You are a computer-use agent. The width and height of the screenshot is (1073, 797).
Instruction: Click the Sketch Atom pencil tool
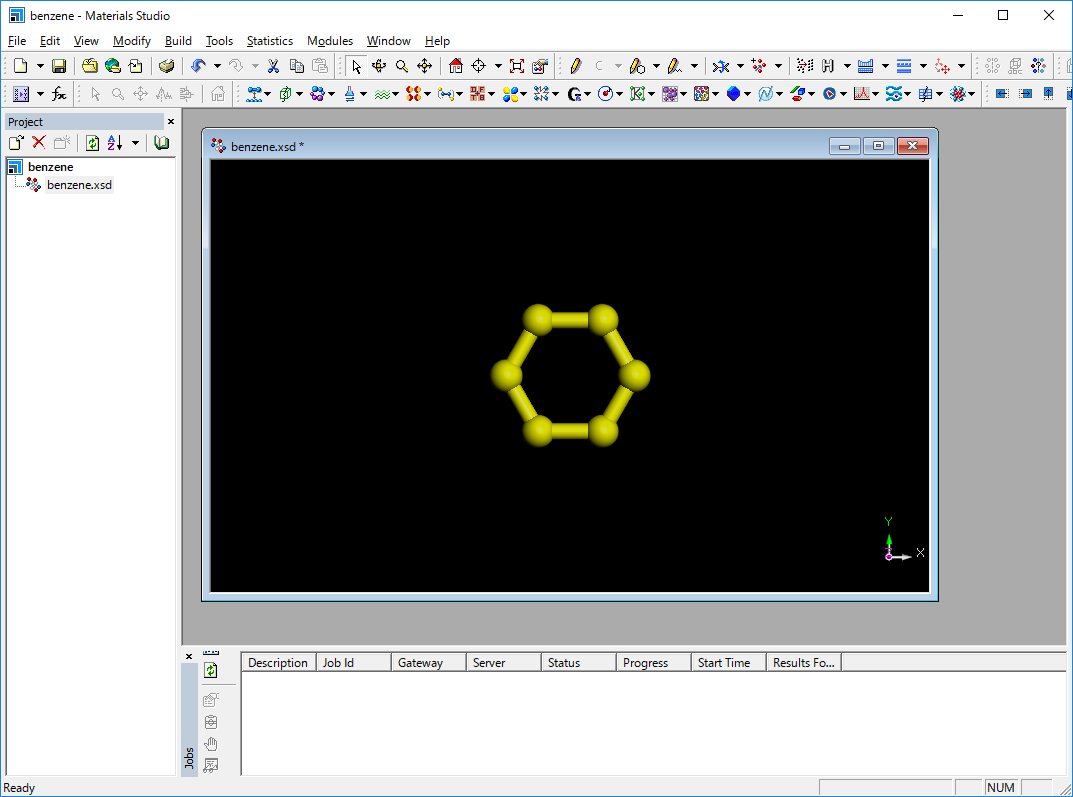(x=575, y=66)
